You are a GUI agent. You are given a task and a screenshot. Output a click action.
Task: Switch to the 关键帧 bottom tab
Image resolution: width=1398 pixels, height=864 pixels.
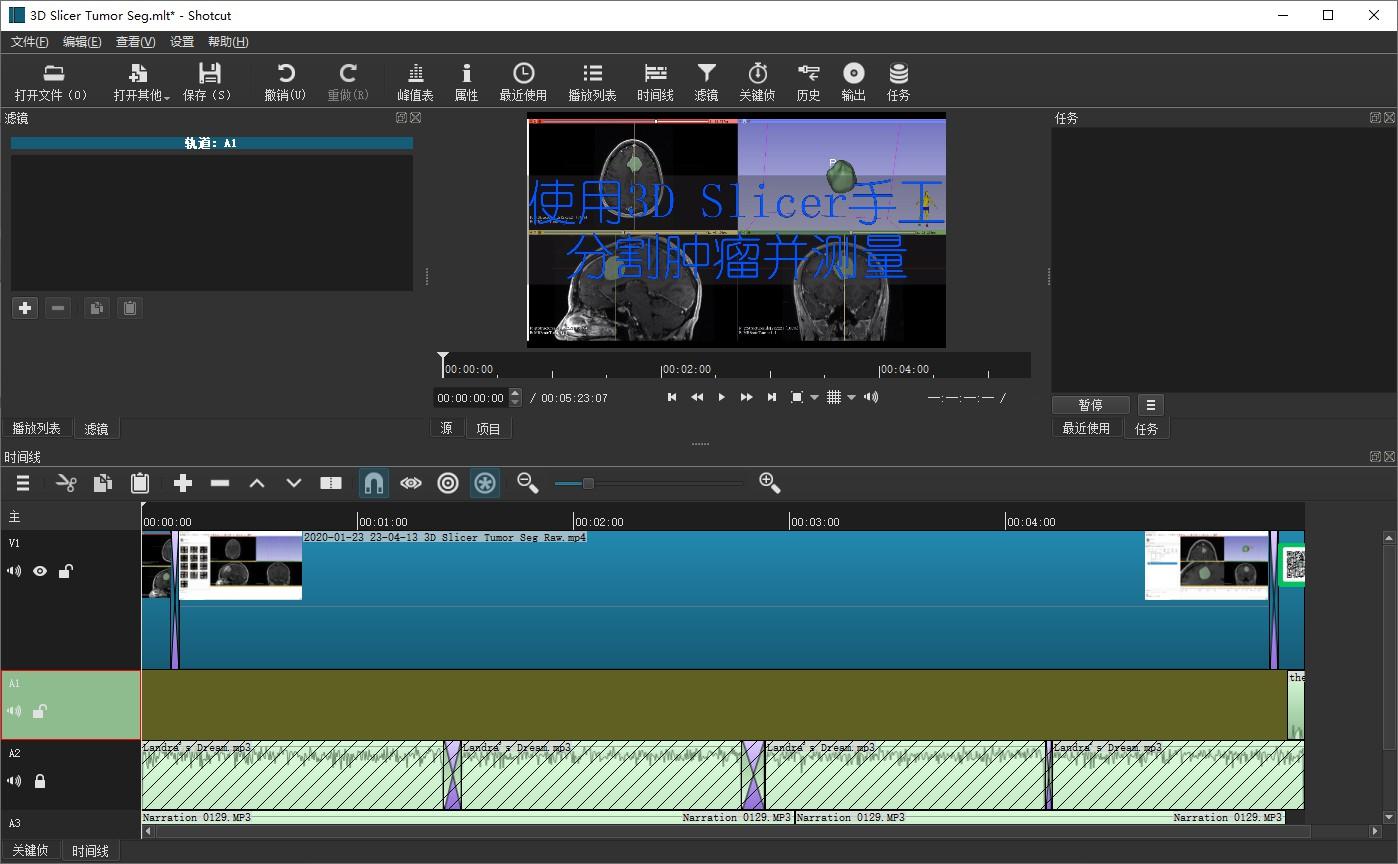(x=30, y=851)
